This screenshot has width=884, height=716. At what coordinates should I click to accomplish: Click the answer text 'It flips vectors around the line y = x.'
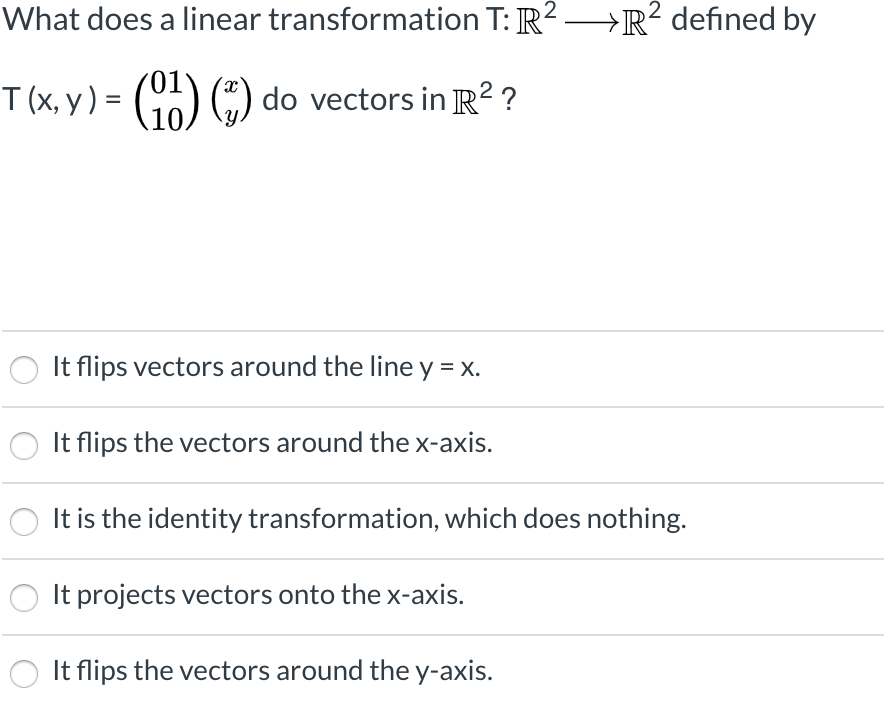click(265, 368)
